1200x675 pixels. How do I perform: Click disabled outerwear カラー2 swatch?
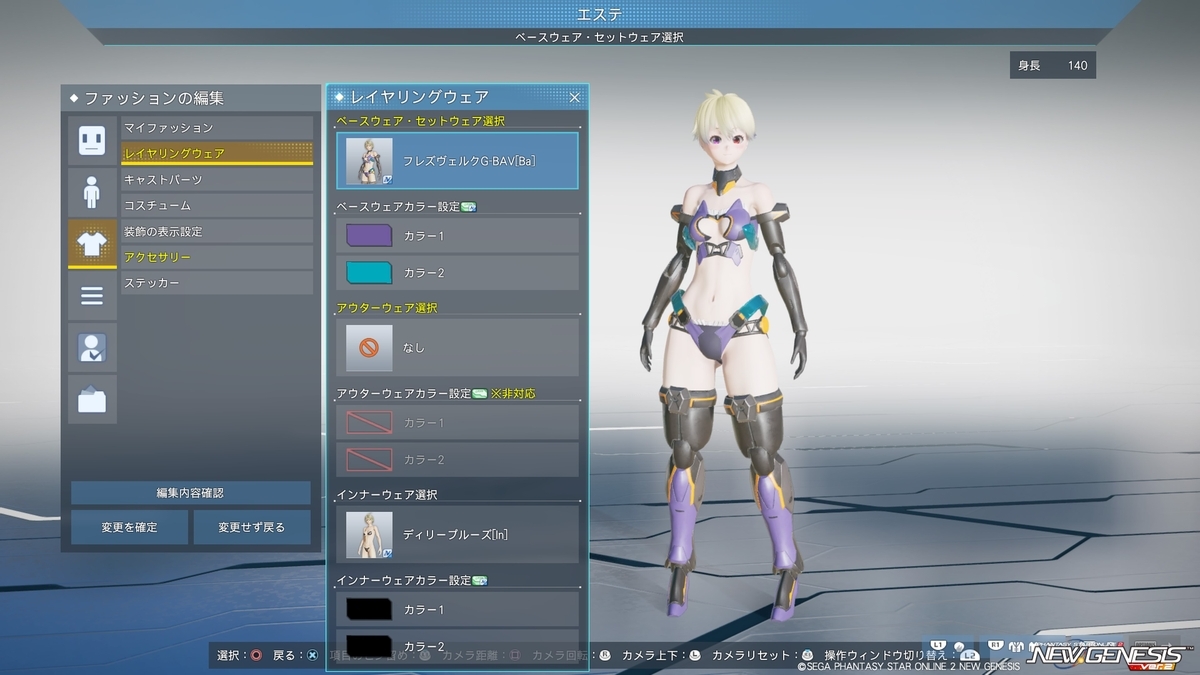(369, 459)
